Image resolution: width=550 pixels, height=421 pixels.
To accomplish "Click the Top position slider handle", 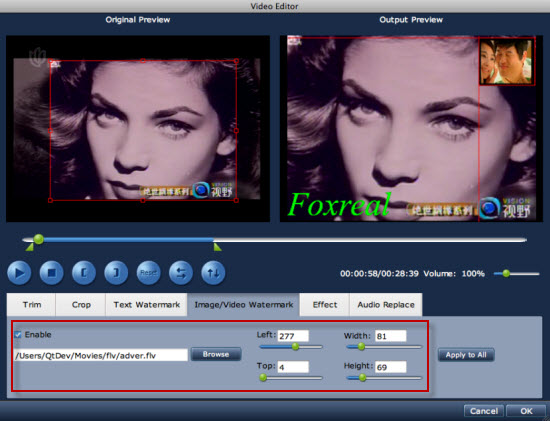I will (263, 377).
